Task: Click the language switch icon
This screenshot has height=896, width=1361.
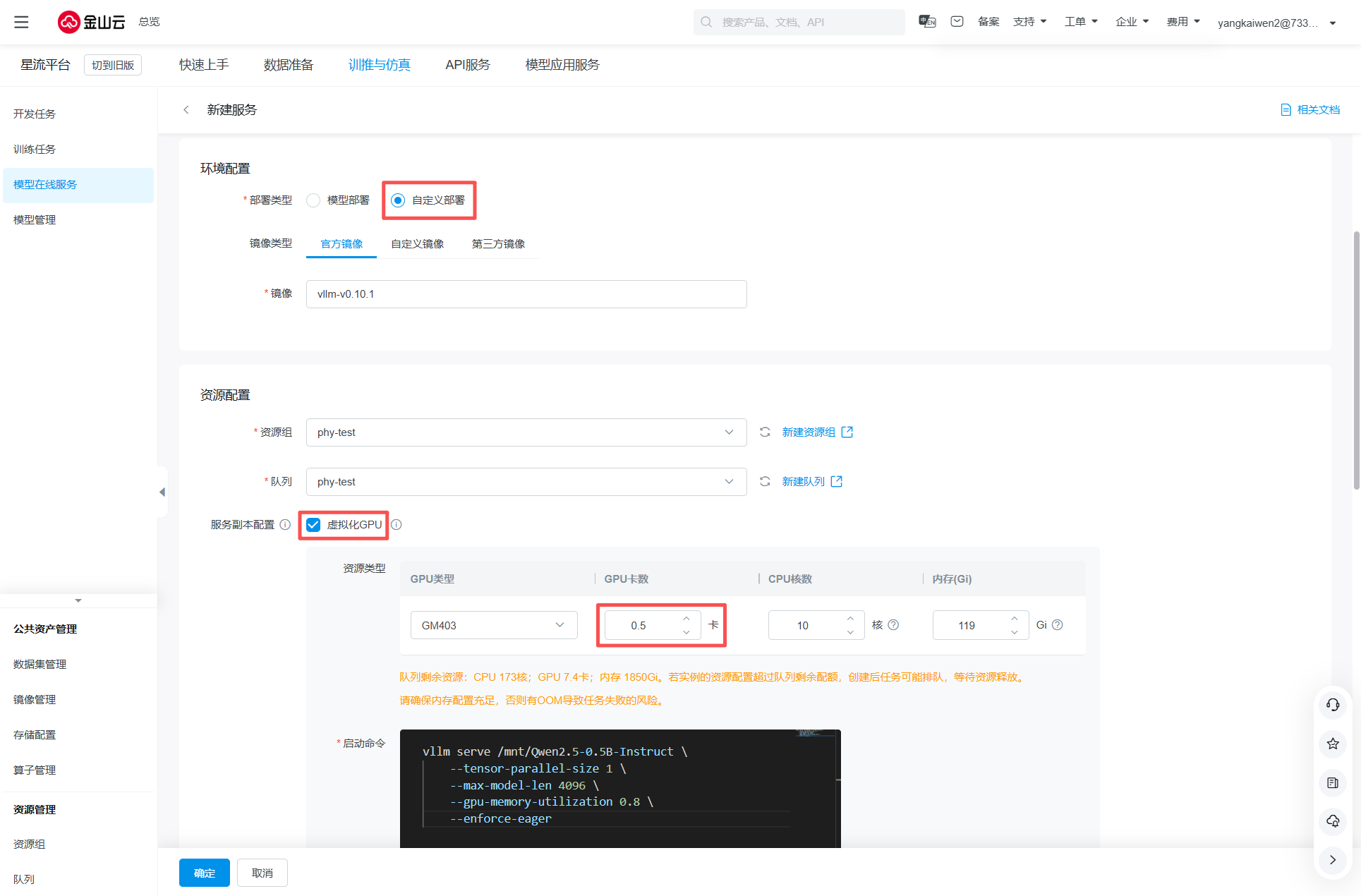Action: (927, 22)
